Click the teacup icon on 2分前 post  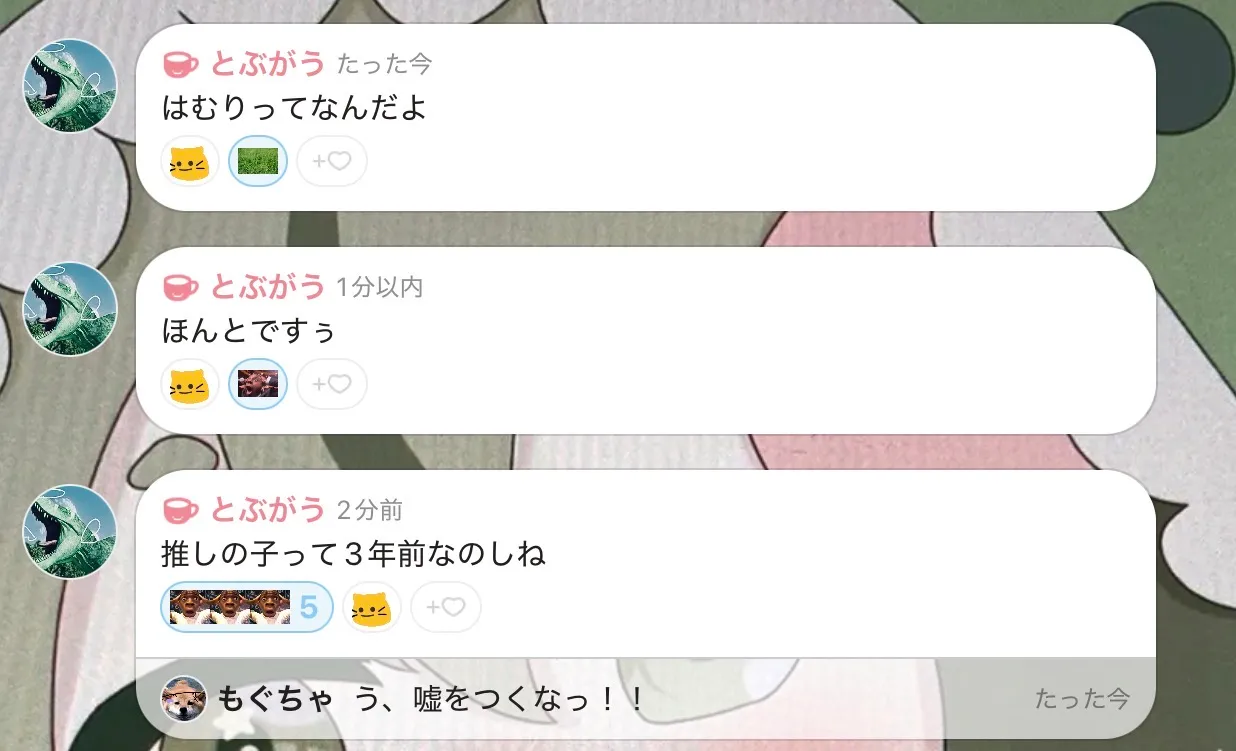point(180,511)
